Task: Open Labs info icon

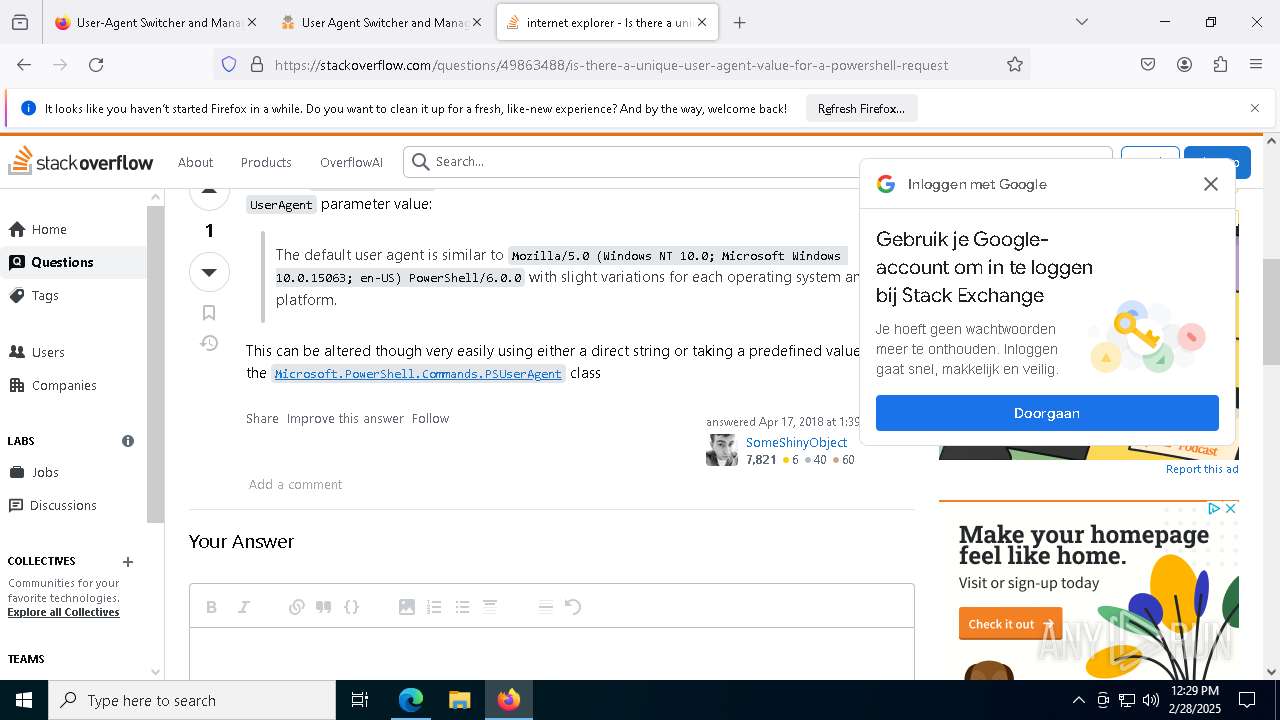Action: click(128, 441)
